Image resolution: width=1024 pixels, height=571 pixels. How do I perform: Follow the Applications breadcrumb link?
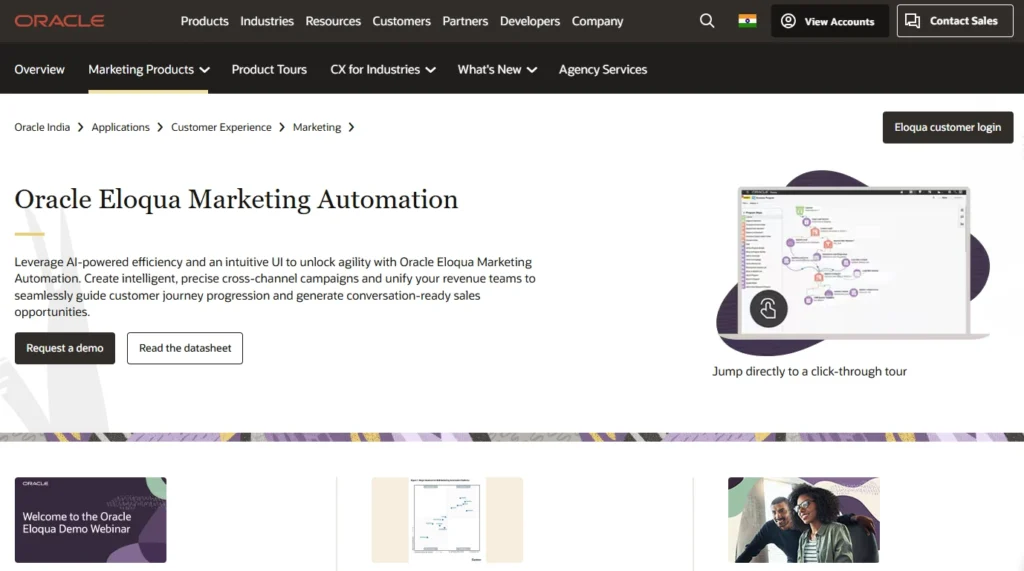tap(120, 127)
